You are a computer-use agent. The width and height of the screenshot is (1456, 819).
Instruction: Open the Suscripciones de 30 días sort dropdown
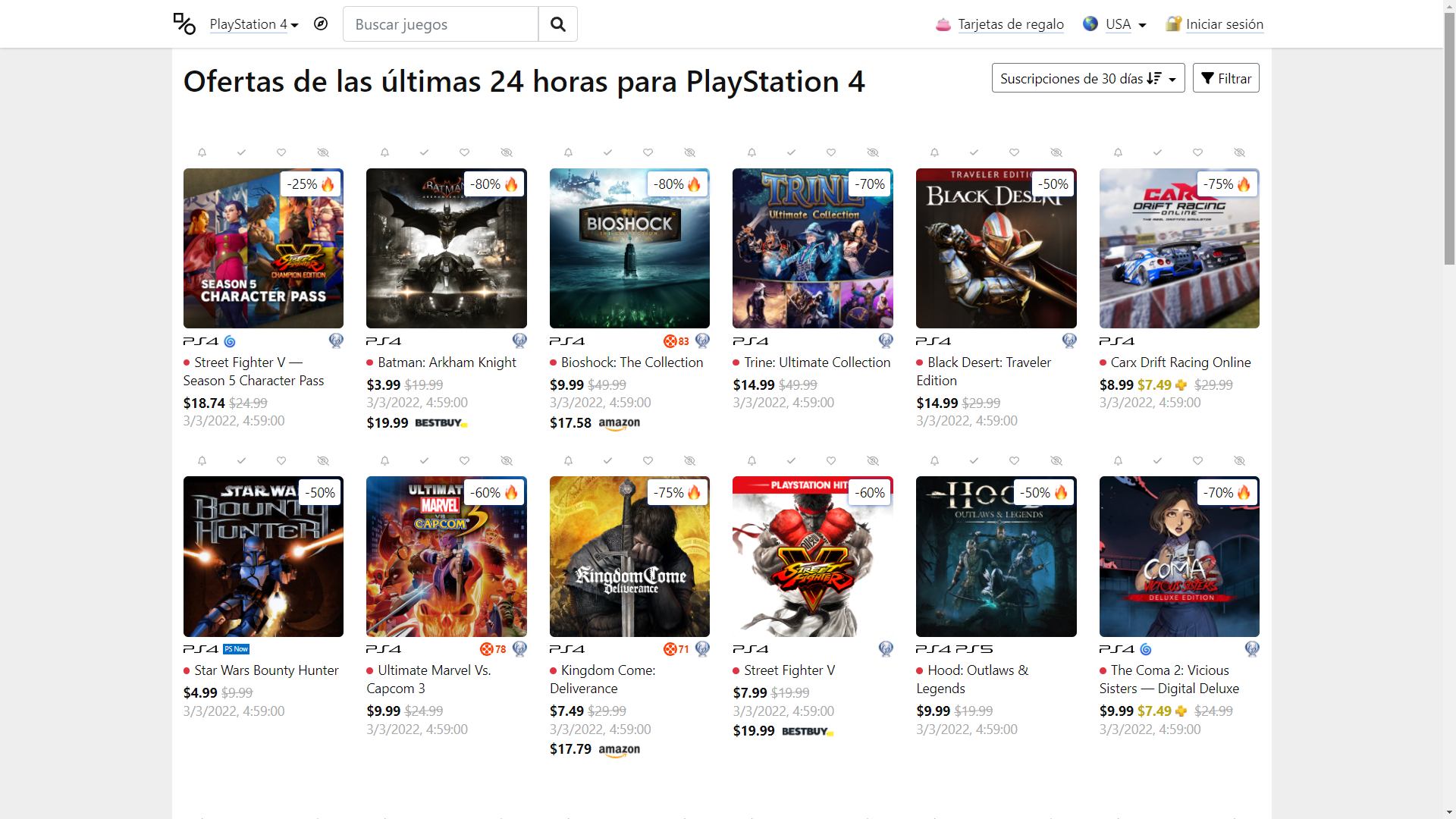click(x=1088, y=78)
